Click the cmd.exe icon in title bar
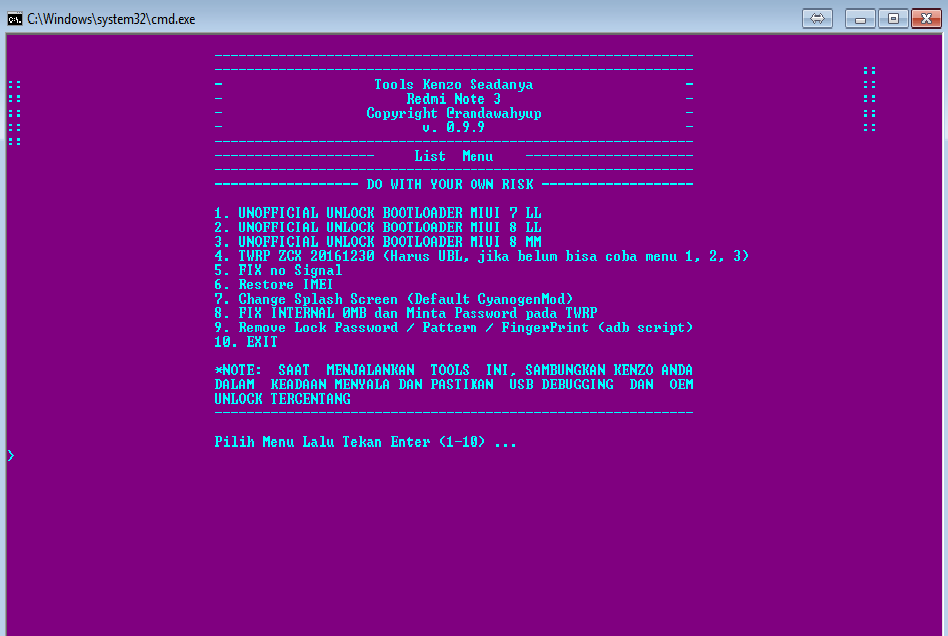 pyautogui.click(x=15, y=19)
